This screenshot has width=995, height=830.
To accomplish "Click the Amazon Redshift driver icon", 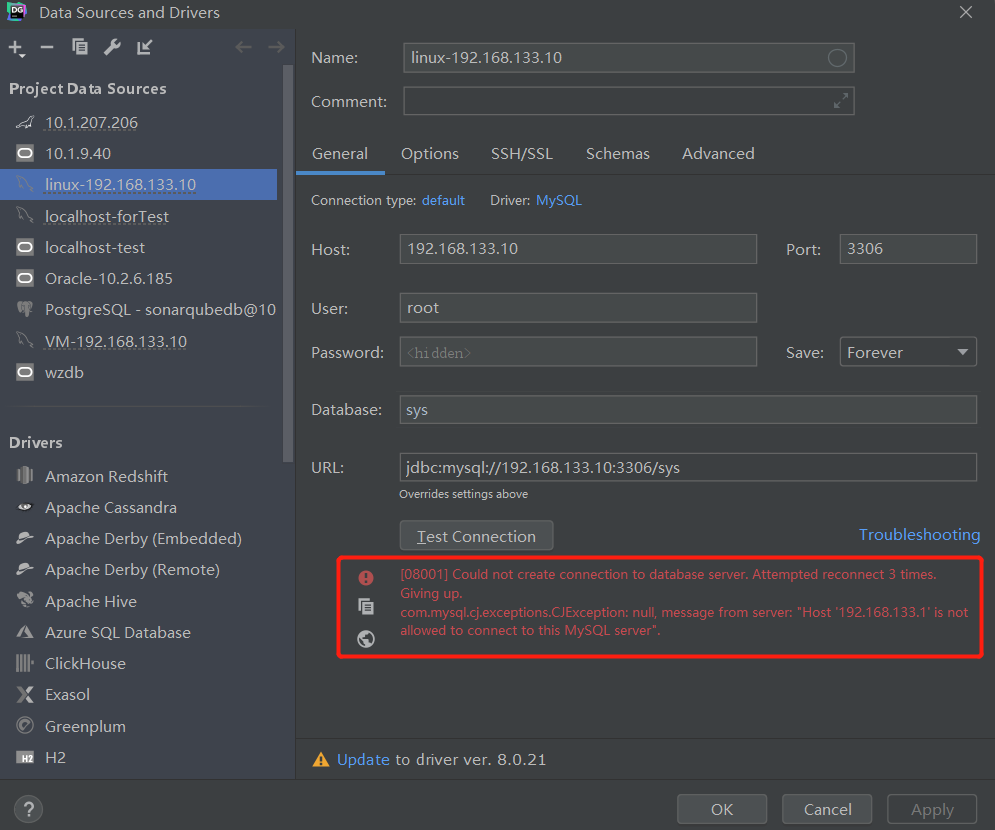I will (x=25, y=475).
